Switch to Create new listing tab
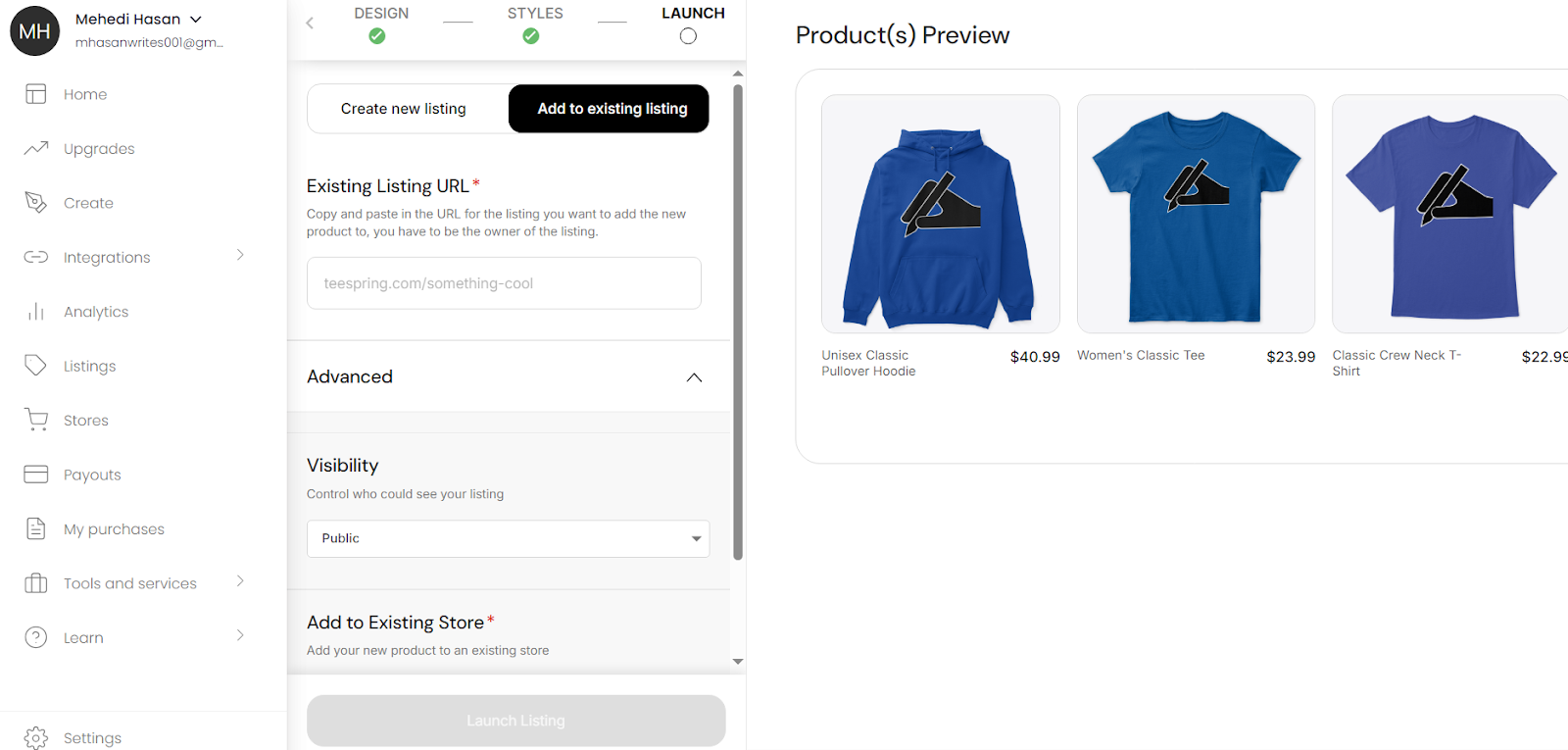This screenshot has width=1568, height=750. pos(404,109)
